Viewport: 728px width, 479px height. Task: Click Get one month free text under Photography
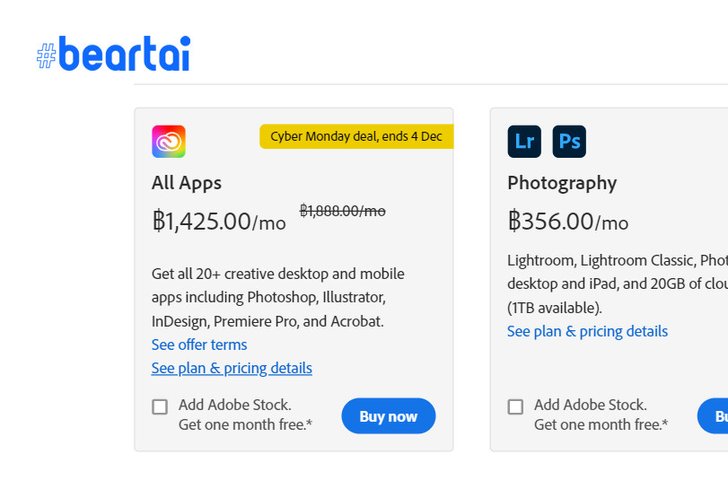pos(601,424)
